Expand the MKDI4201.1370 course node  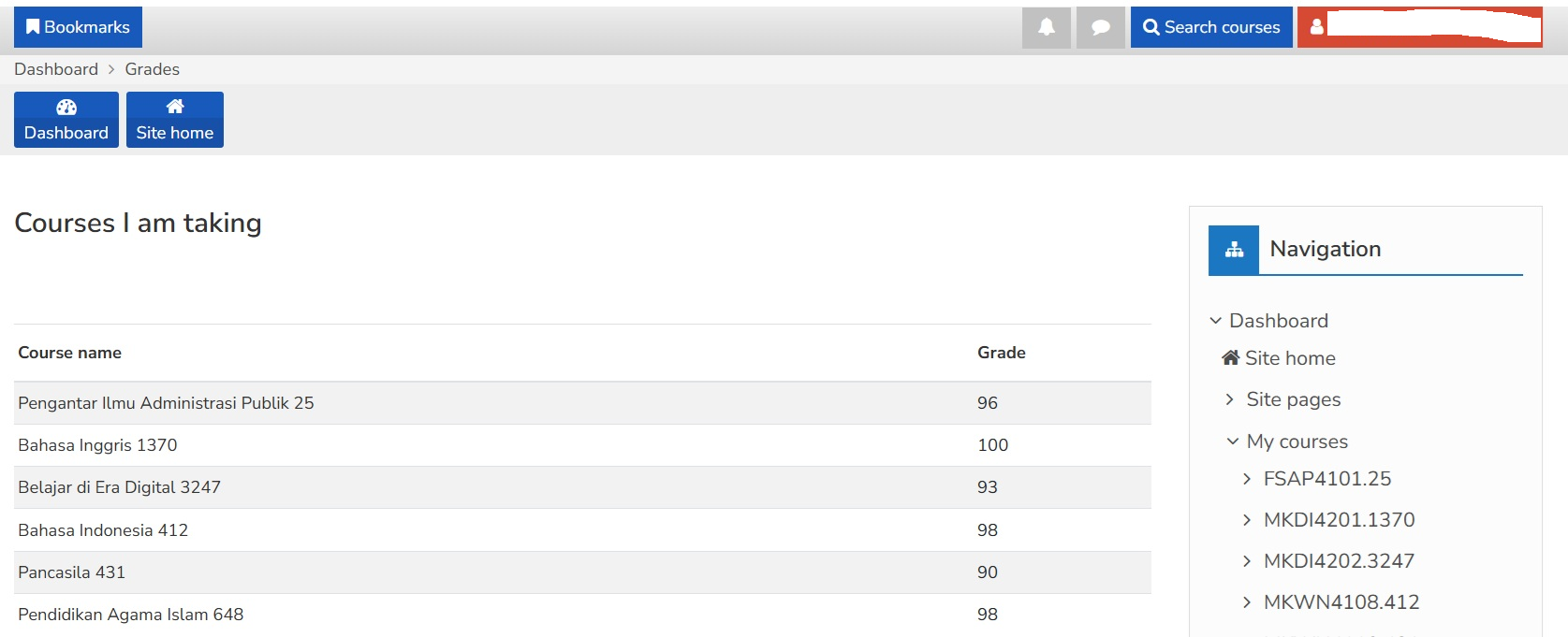coord(1247,520)
